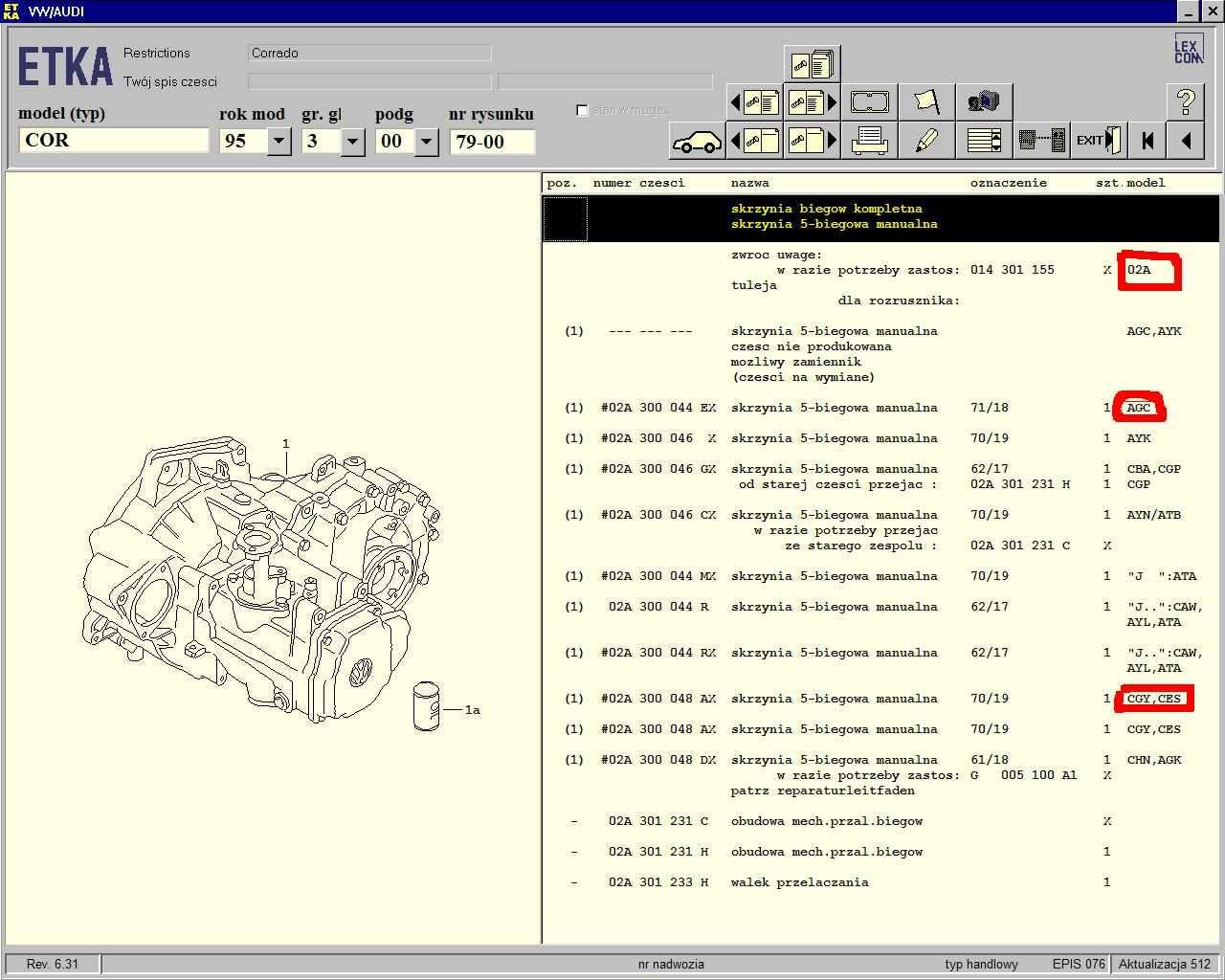Click model code CHN,AGK
The height and width of the screenshot is (980, 1225).
pyautogui.click(x=1153, y=760)
